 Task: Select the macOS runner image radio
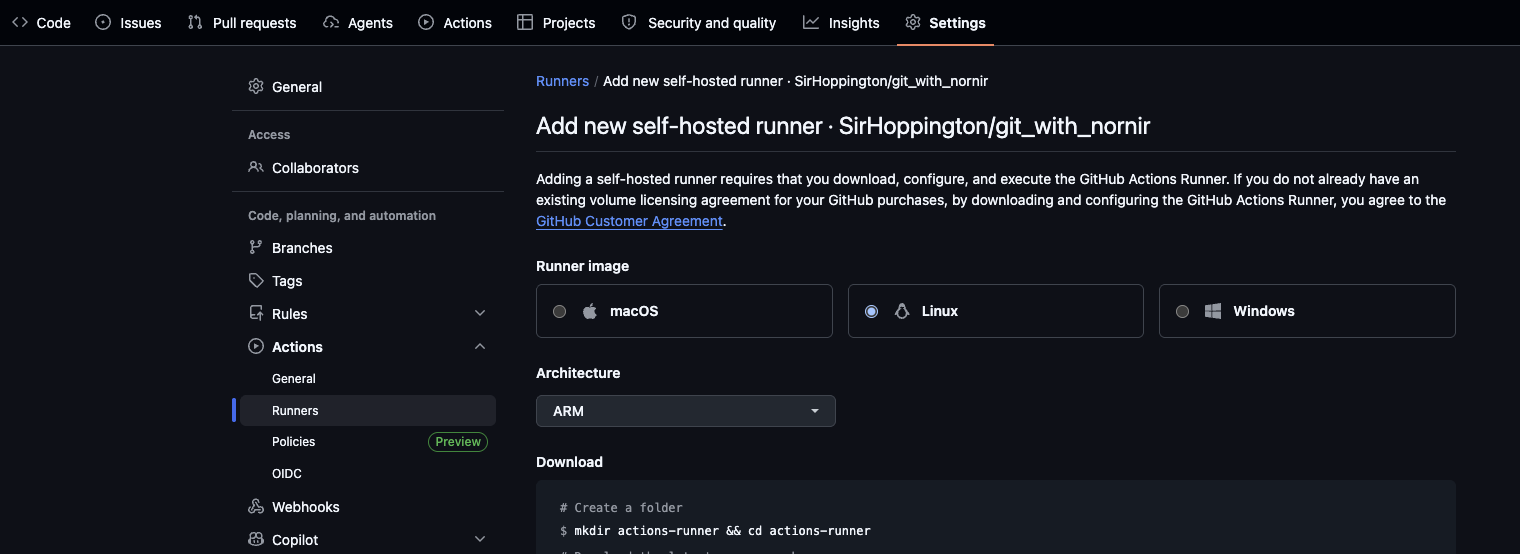coord(560,311)
